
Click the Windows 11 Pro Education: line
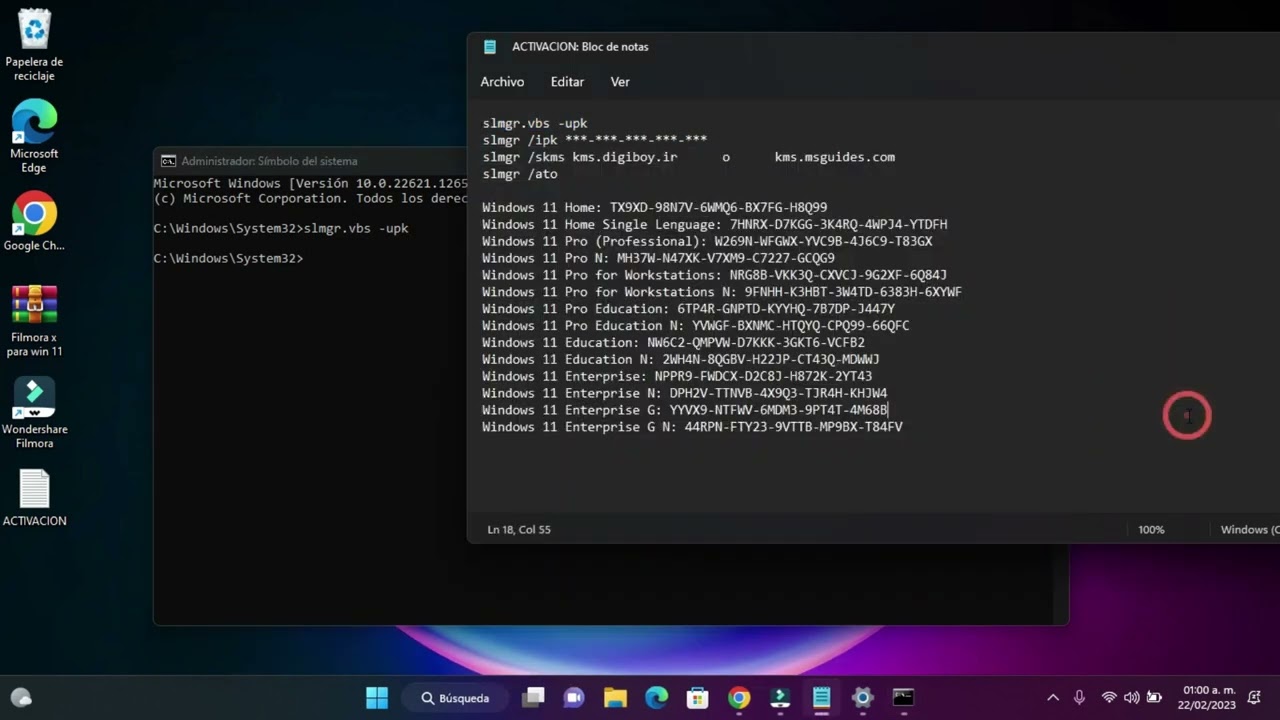click(688, 309)
